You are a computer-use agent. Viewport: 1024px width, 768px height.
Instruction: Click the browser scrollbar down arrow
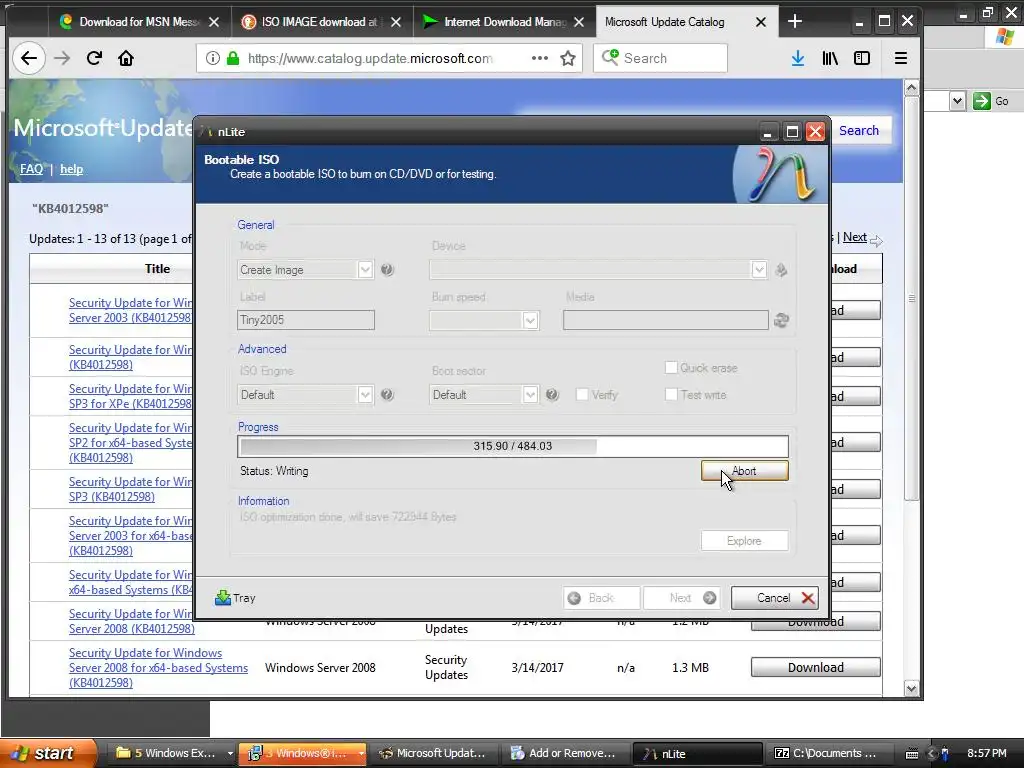(x=912, y=688)
